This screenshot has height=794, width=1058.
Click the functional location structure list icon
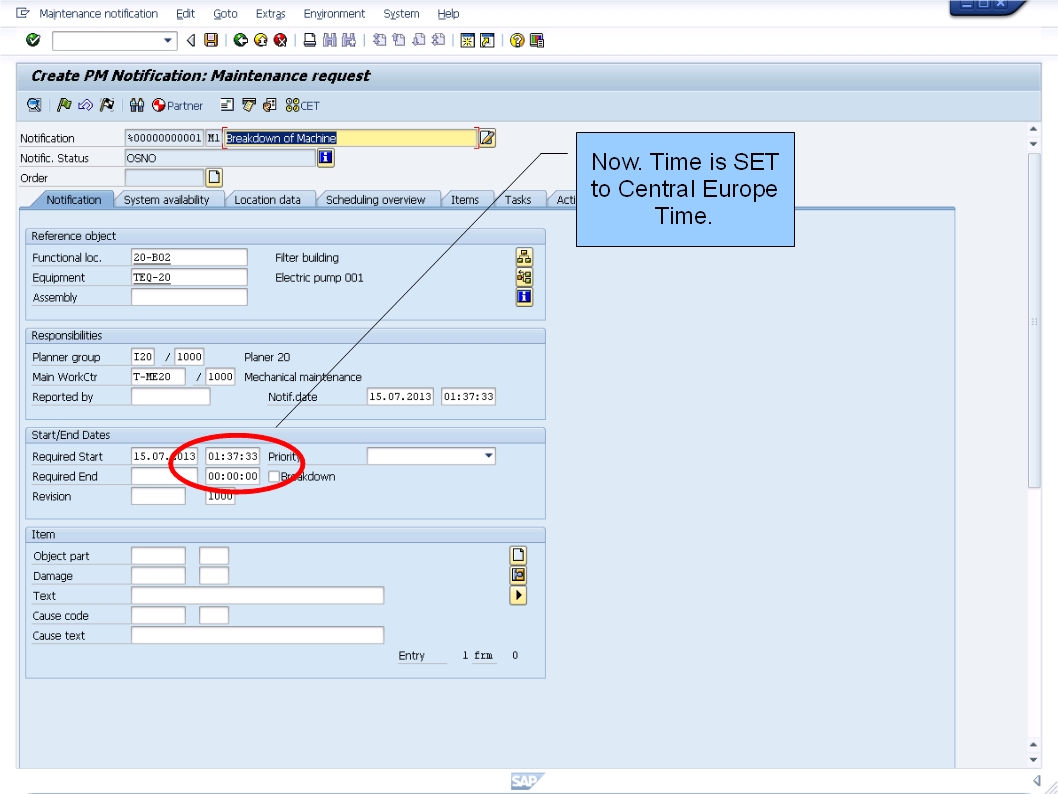pyautogui.click(x=524, y=257)
